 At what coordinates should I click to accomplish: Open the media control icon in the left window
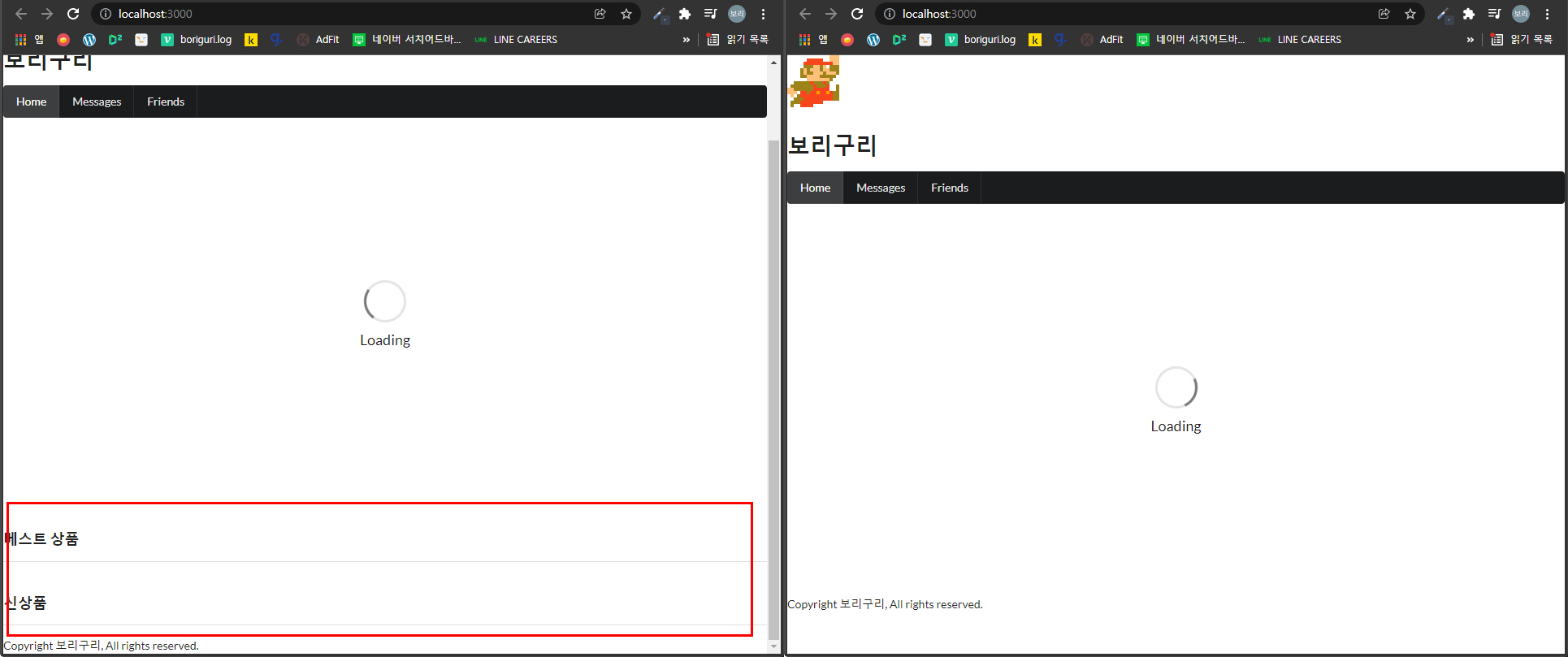click(711, 14)
